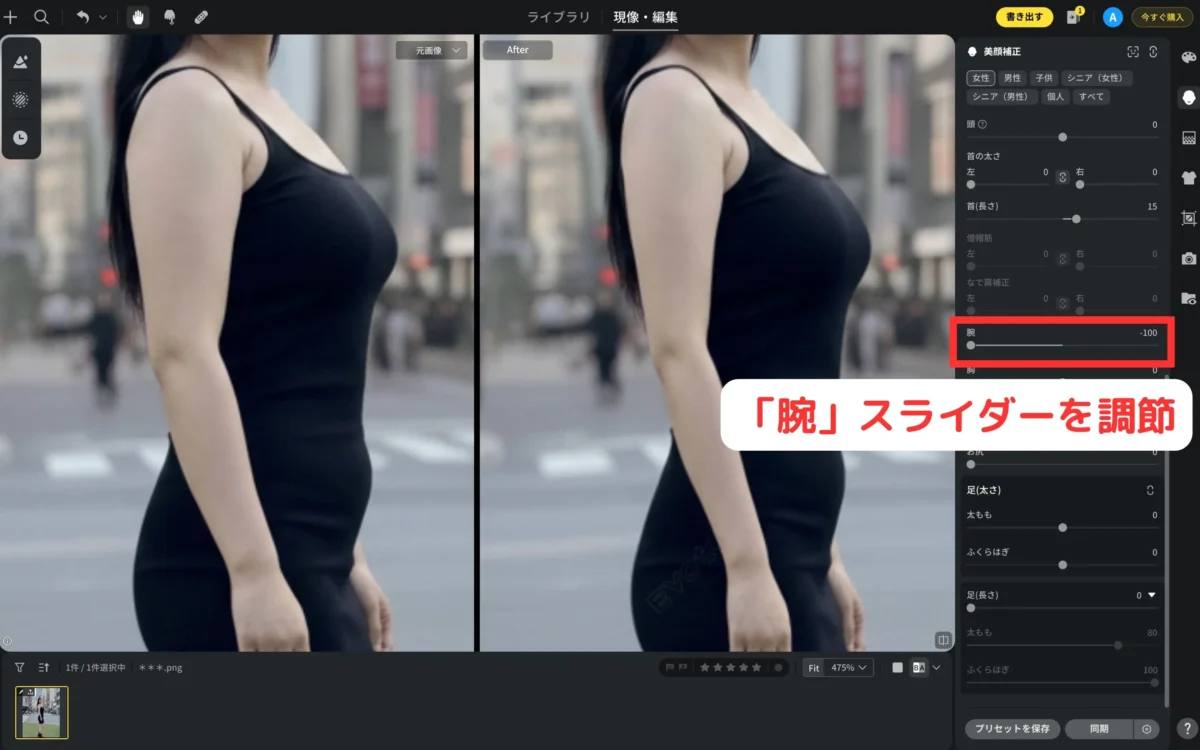Click the yellow 書き出す export button

[1024, 17]
